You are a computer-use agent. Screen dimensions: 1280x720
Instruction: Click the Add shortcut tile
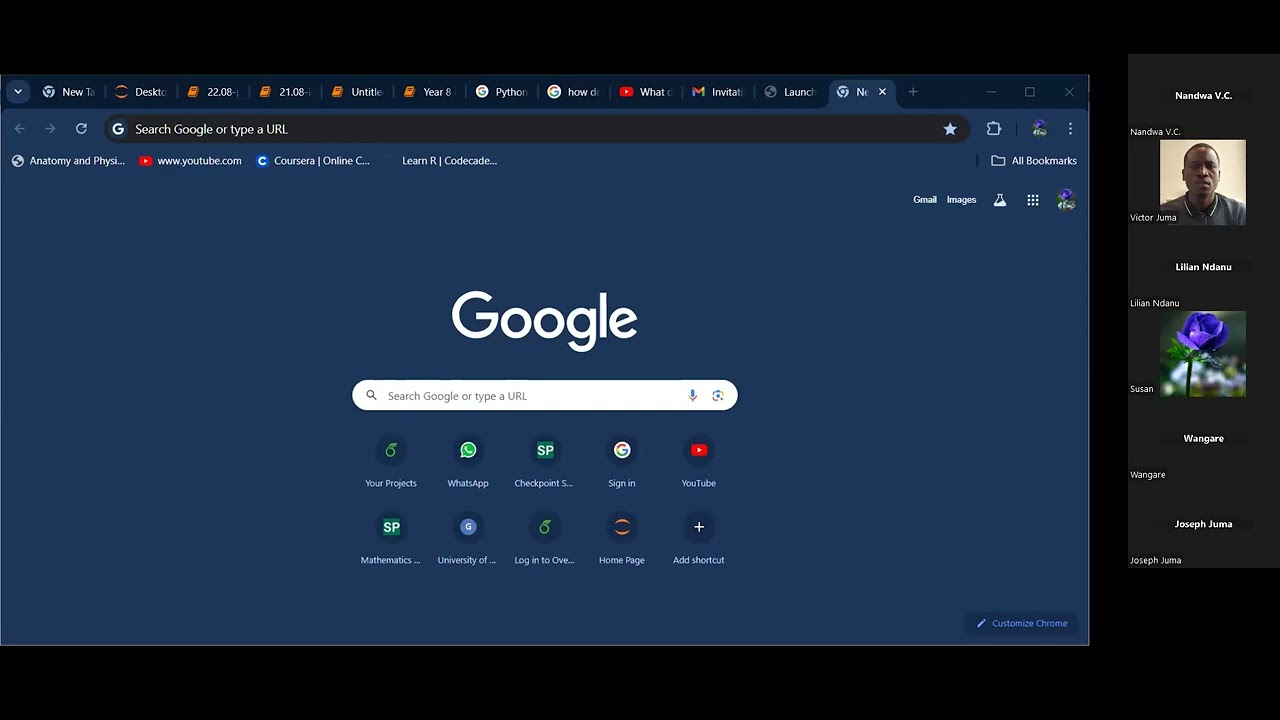click(x=699, y=540)
